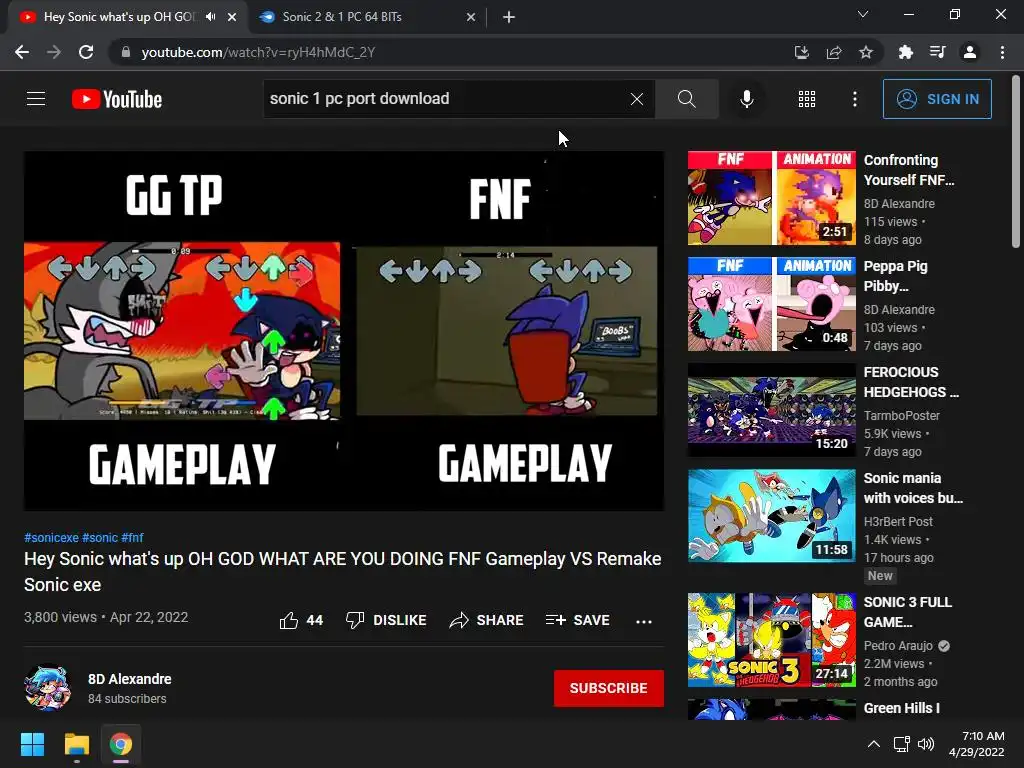Open File Explorer from taskbar
Viewport: 1024px width, 768px height.
[76, 744]
